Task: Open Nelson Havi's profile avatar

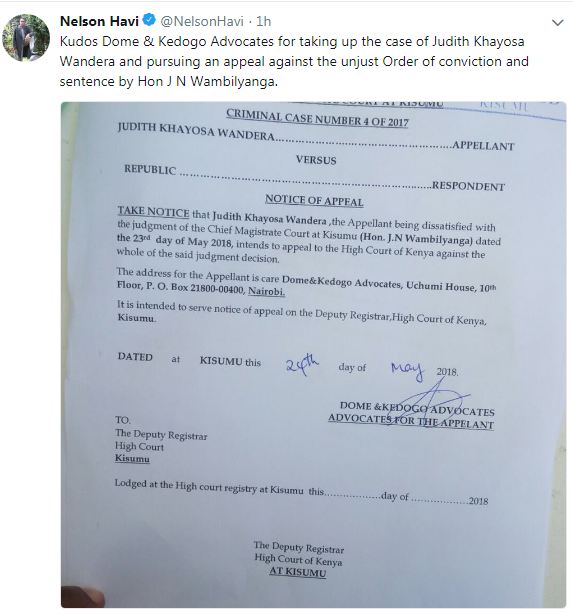Action: (x=26, y=38)
